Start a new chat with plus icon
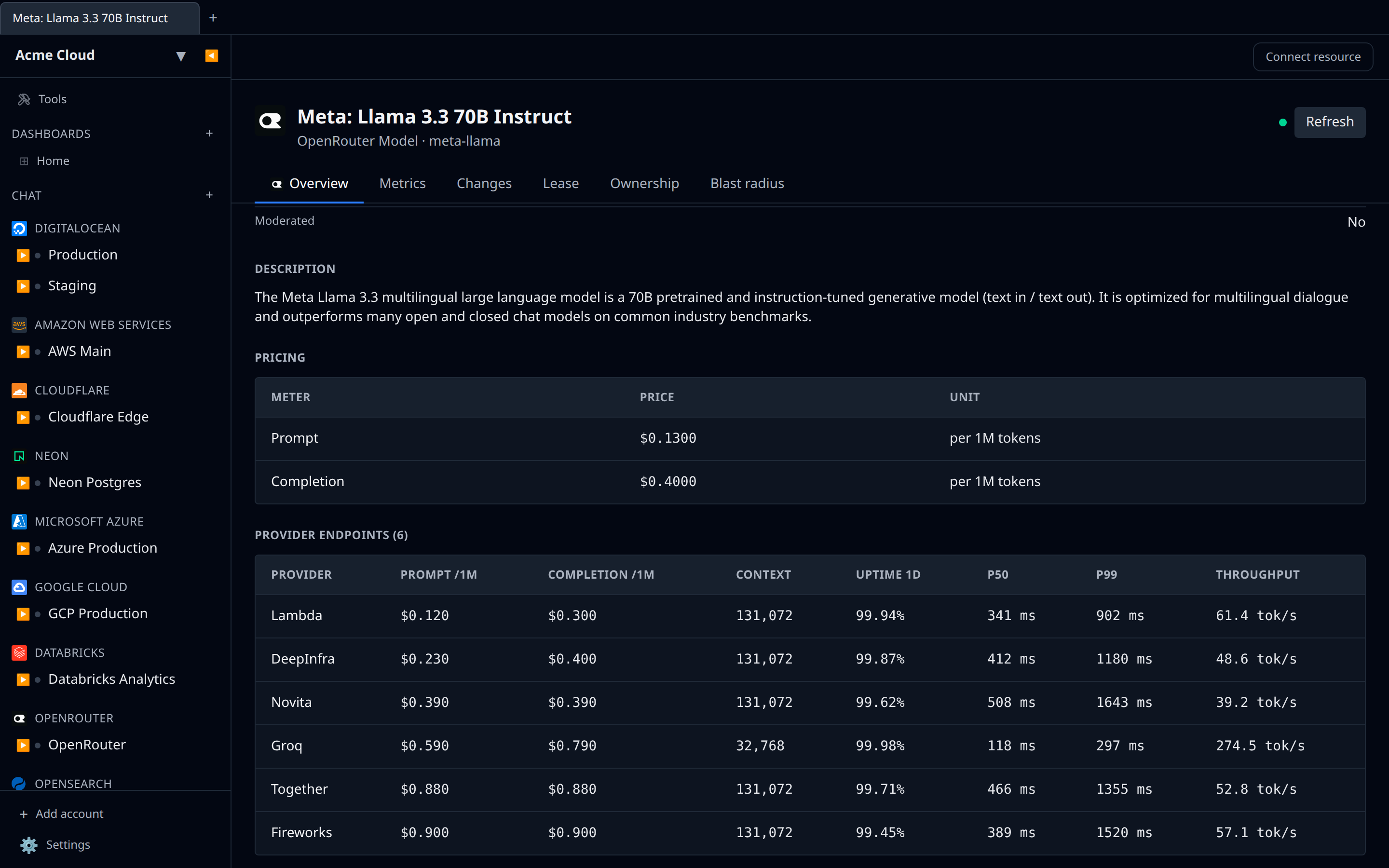This screenshot has width=1389, height=868. click(x=209, y=195)
